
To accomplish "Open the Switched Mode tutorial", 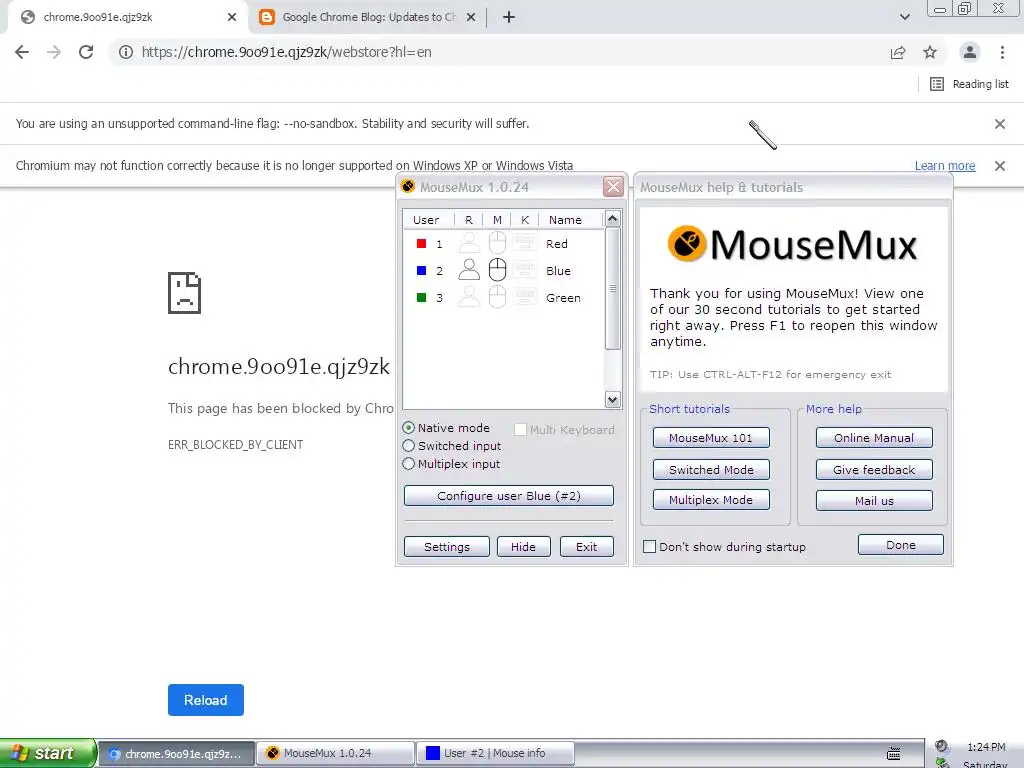I will (x=711, y=470).
